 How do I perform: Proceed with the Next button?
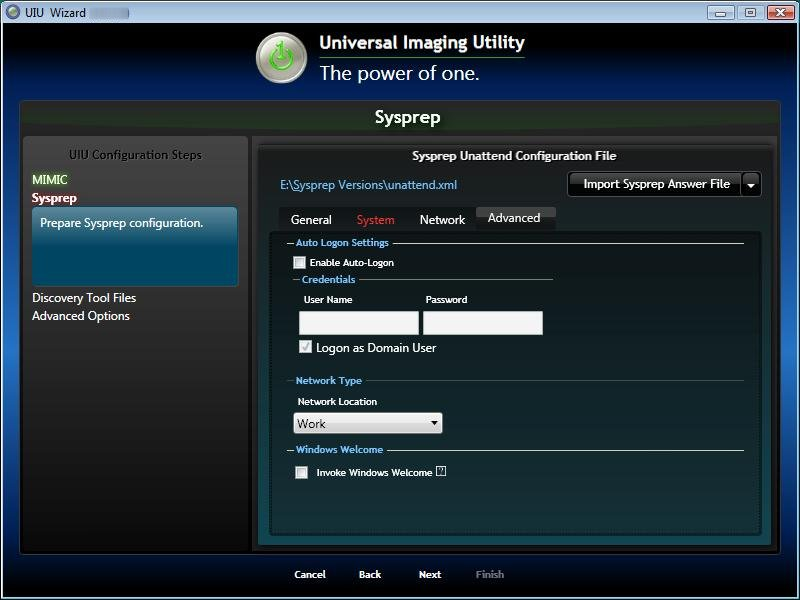click(430, 574)
